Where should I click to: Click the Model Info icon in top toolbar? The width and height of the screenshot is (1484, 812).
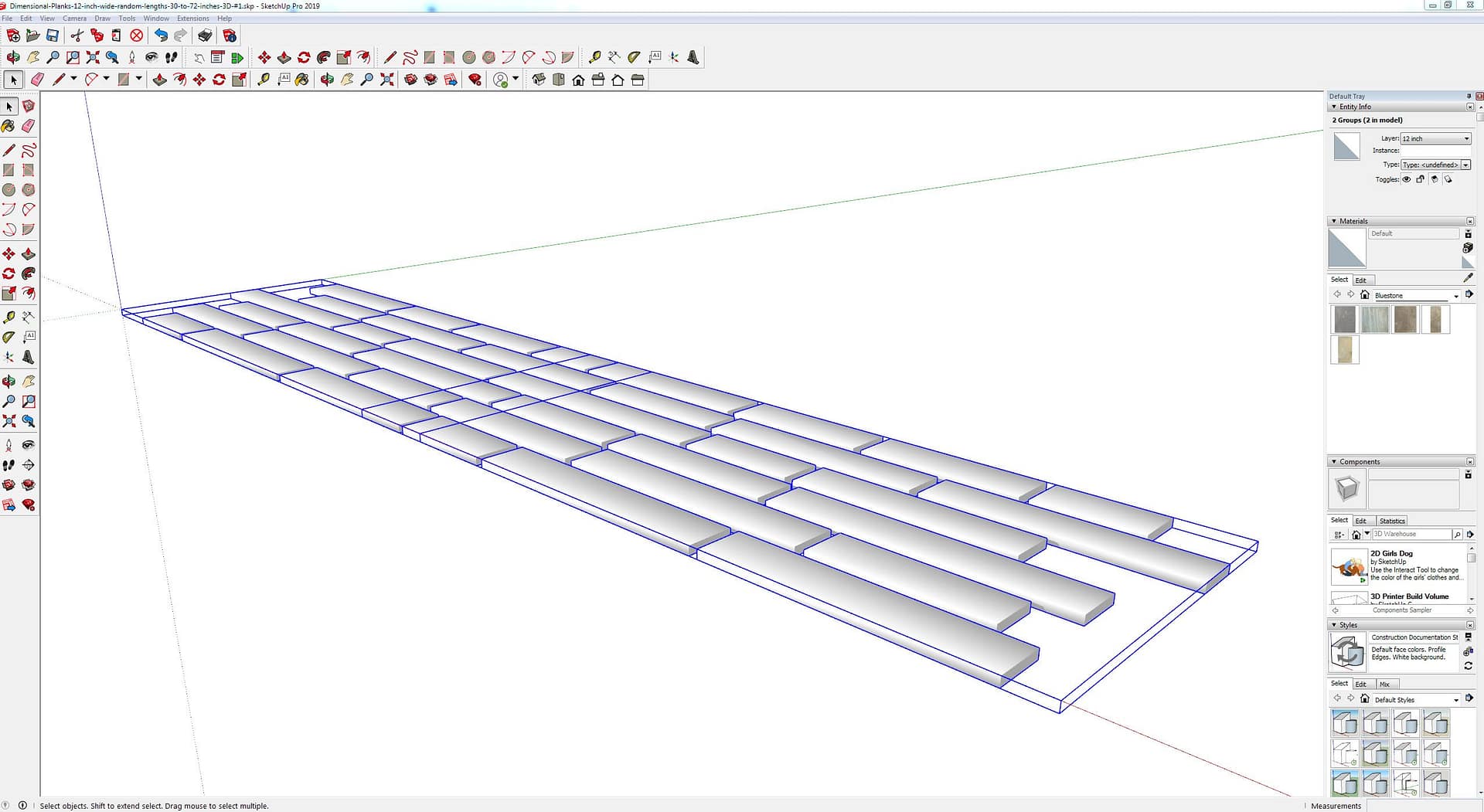coord(230,36)
